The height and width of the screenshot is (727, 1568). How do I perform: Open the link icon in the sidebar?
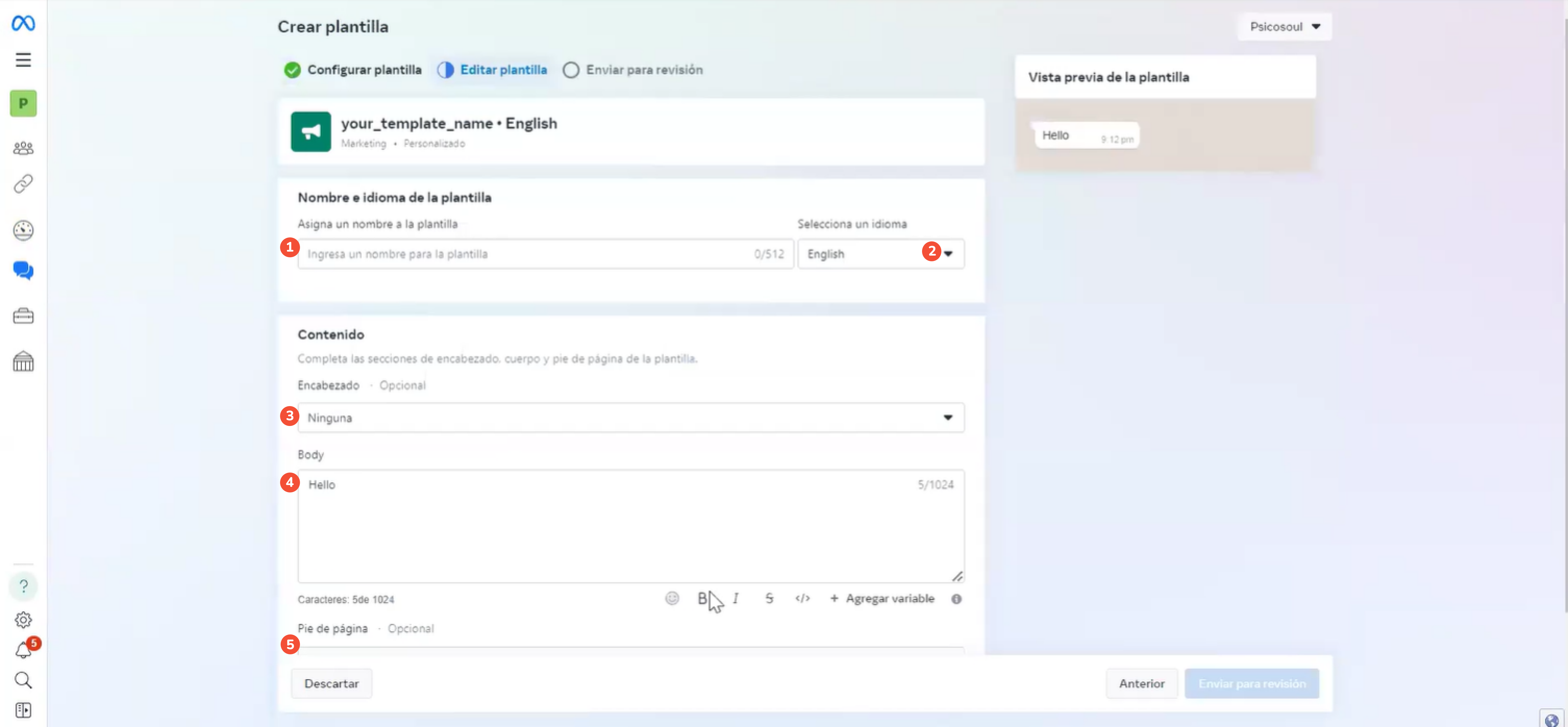pos(23,184)
